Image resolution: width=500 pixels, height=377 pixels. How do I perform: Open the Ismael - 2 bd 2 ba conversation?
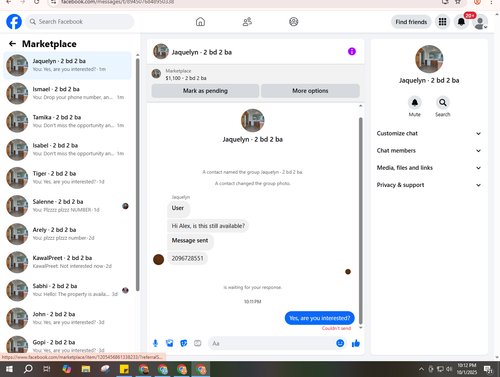pyautogui.click(x=67, y=93)
